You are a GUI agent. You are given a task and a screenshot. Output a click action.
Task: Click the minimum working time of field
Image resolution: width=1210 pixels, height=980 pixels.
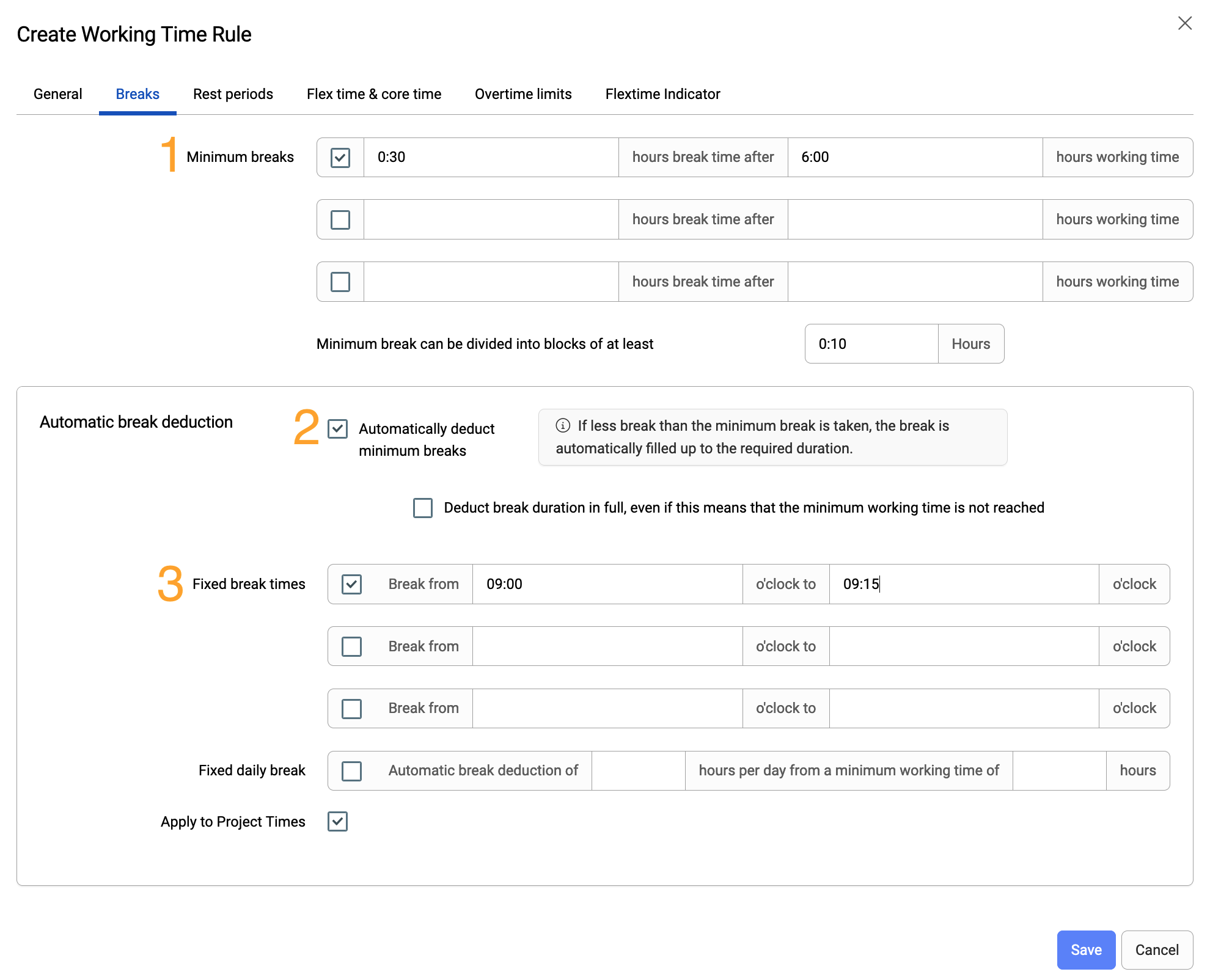coord(1059,771)
